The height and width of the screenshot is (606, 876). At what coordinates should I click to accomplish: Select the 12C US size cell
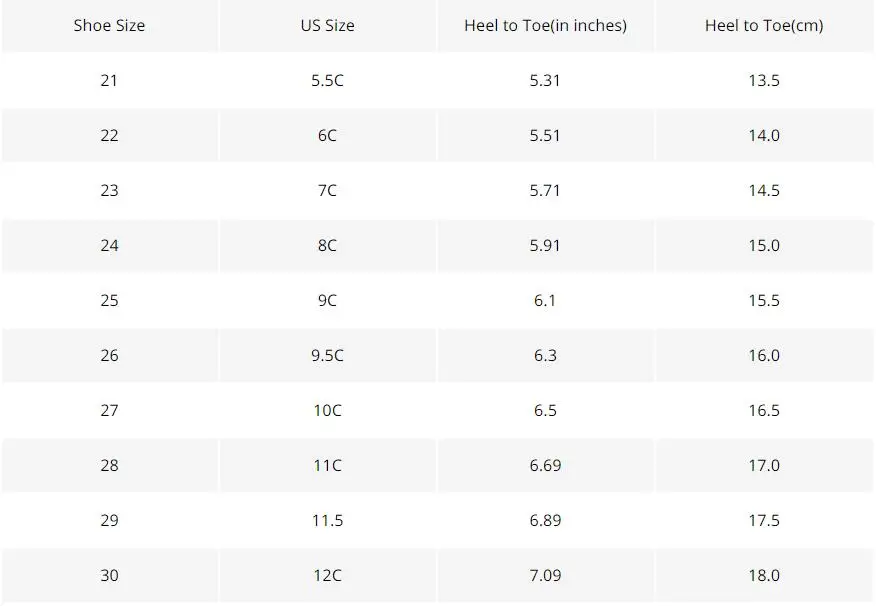click(327, 575)
